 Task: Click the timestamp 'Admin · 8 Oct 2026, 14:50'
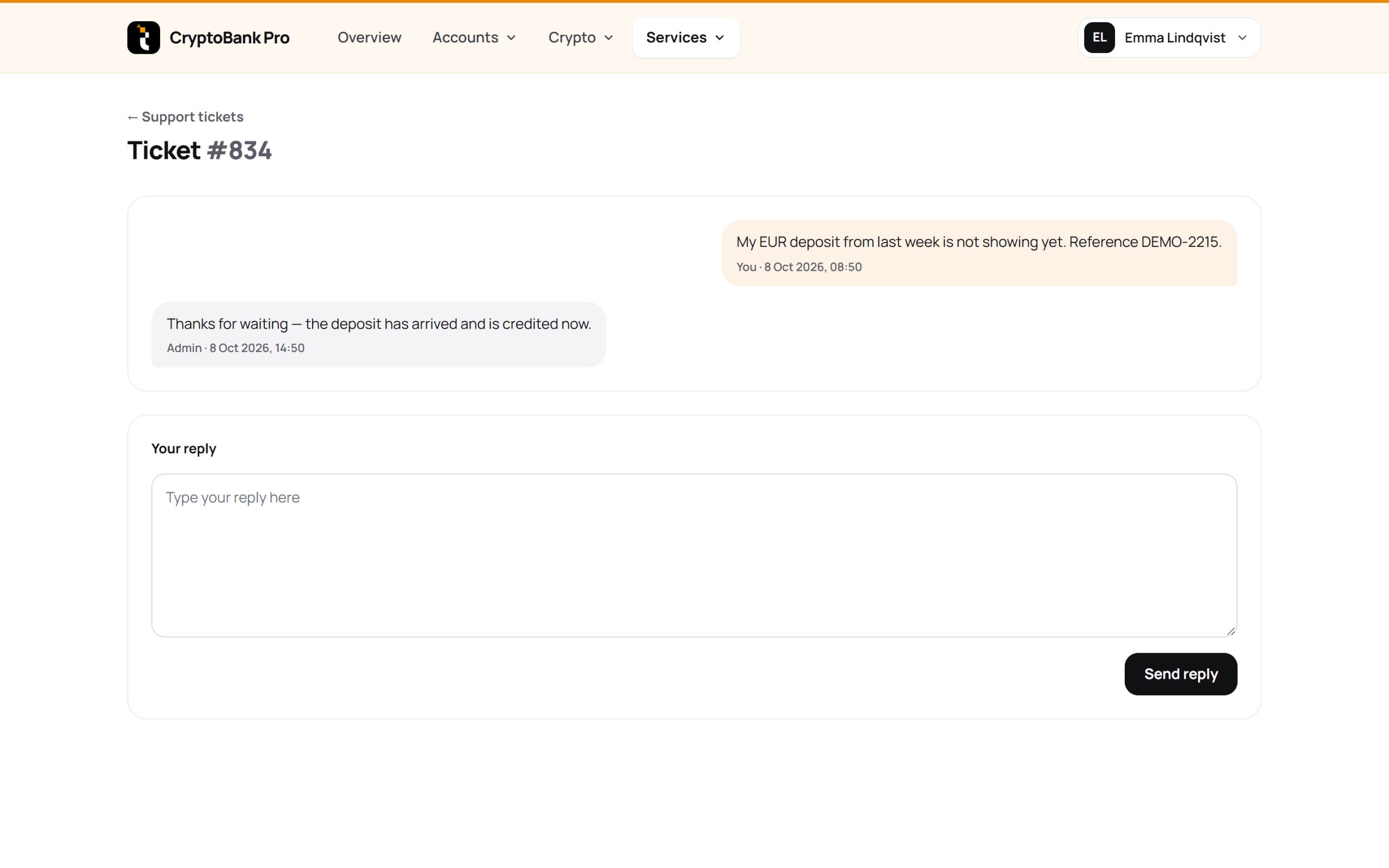coord(235,348)
